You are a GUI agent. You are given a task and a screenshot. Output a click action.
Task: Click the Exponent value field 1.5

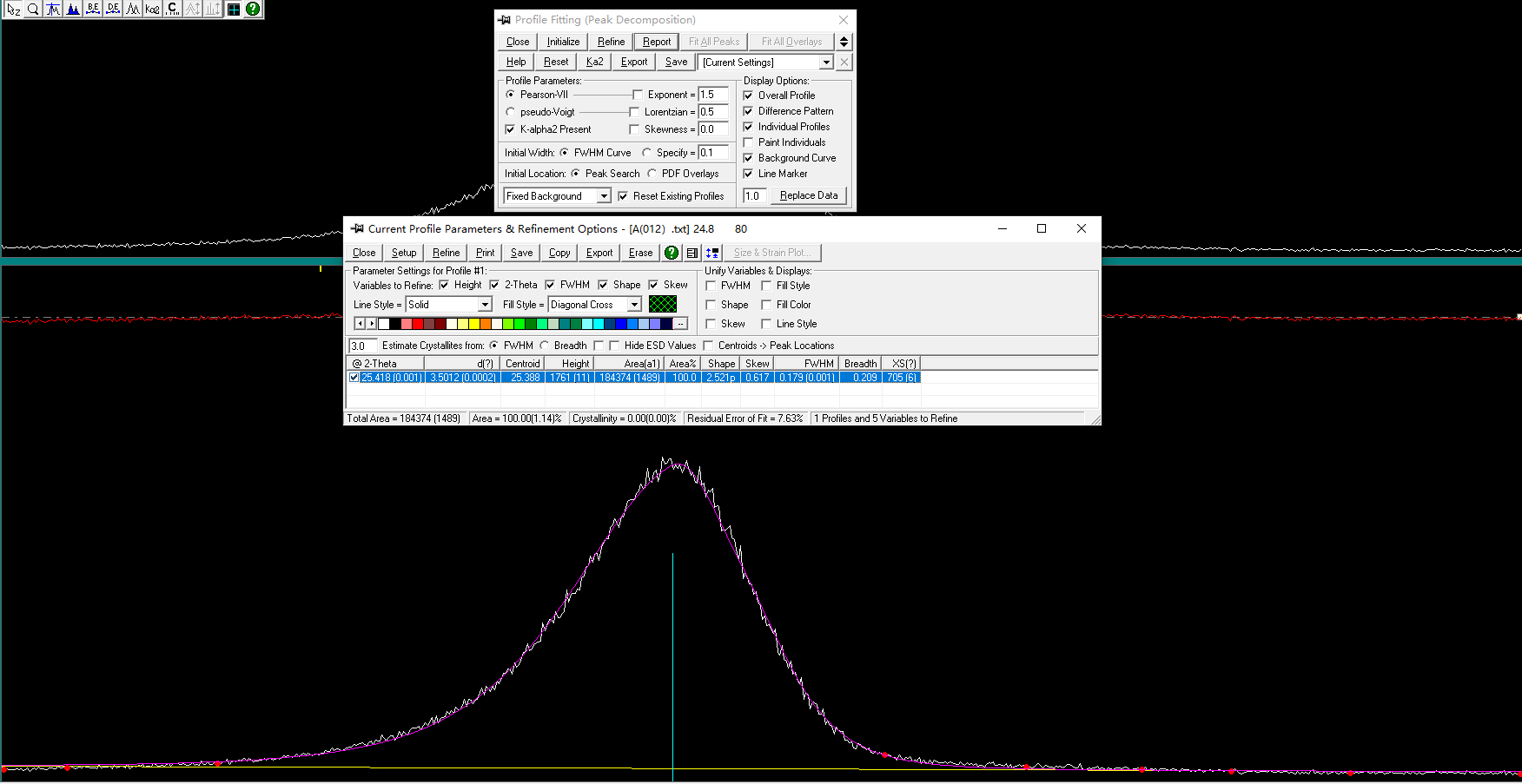713,95
